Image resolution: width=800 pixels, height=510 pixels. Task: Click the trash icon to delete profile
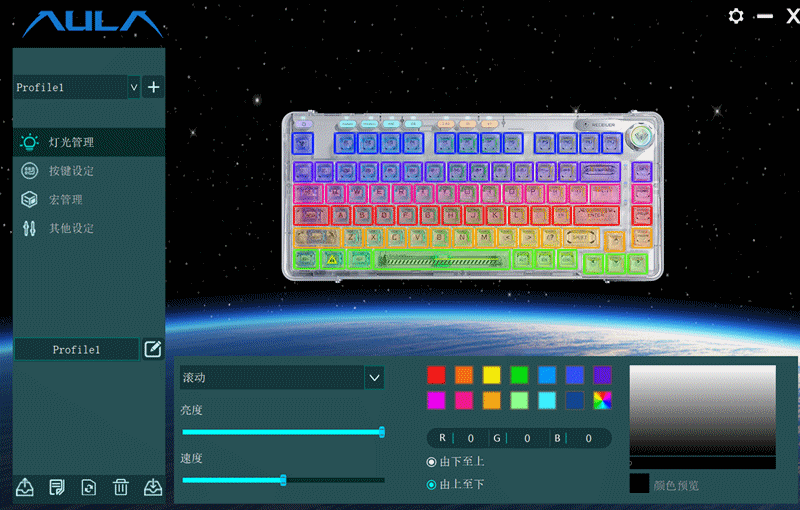pos(121,487)
